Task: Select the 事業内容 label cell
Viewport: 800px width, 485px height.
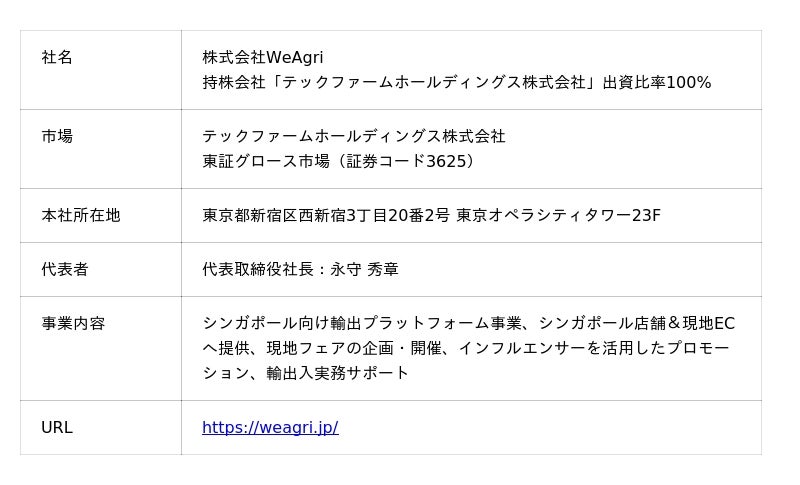Action: click(x=73, y=323)
